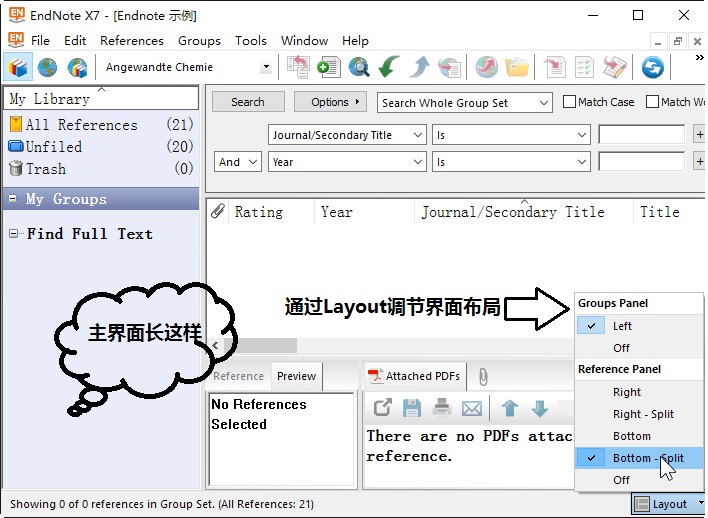Click the New Reference icon
The width and height of the screenshot is (708, 518).
pyautogui.click(x=328, y=67)
